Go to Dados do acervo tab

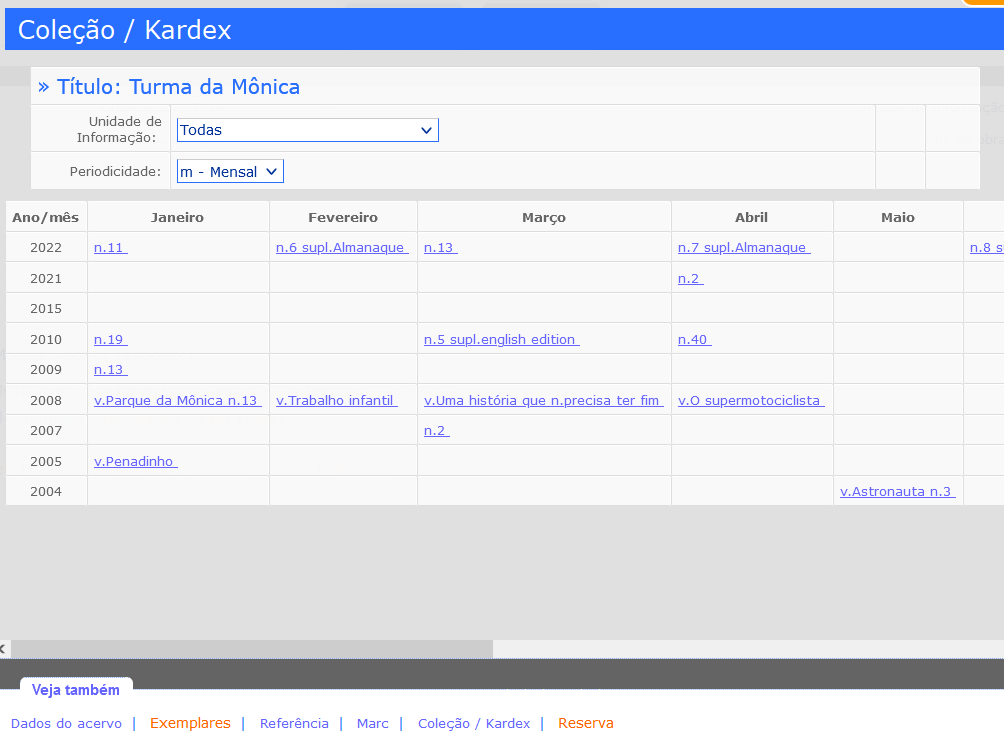[66, 724]
